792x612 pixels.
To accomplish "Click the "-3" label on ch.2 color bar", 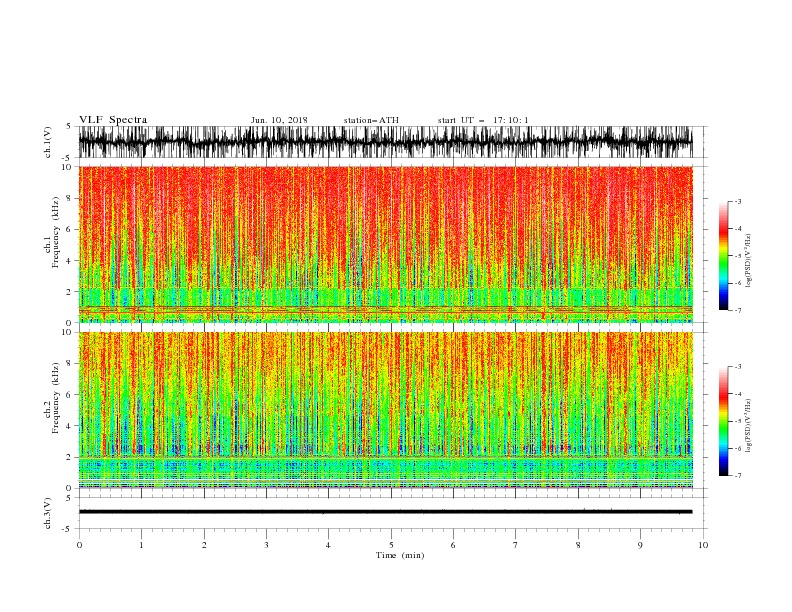I will point(738,367).
